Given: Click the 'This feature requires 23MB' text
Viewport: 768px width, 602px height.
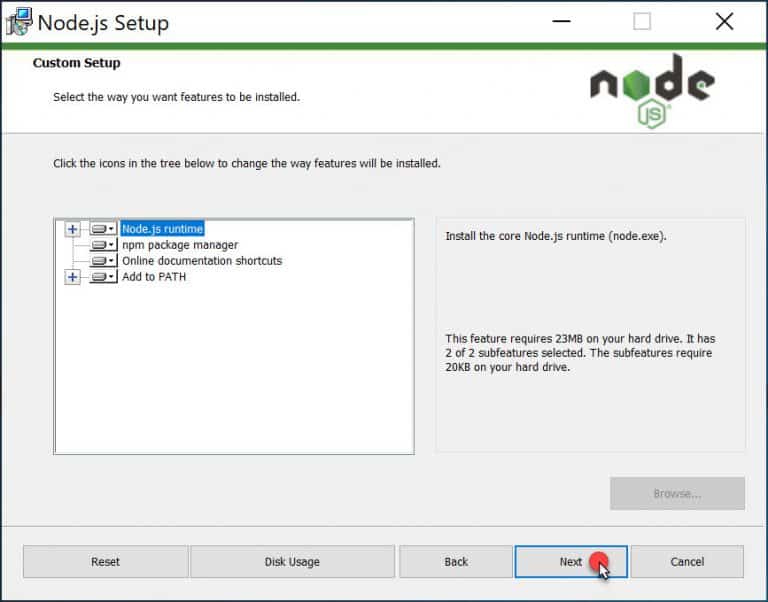Looking at the screenshot, I should coord(580,353).
